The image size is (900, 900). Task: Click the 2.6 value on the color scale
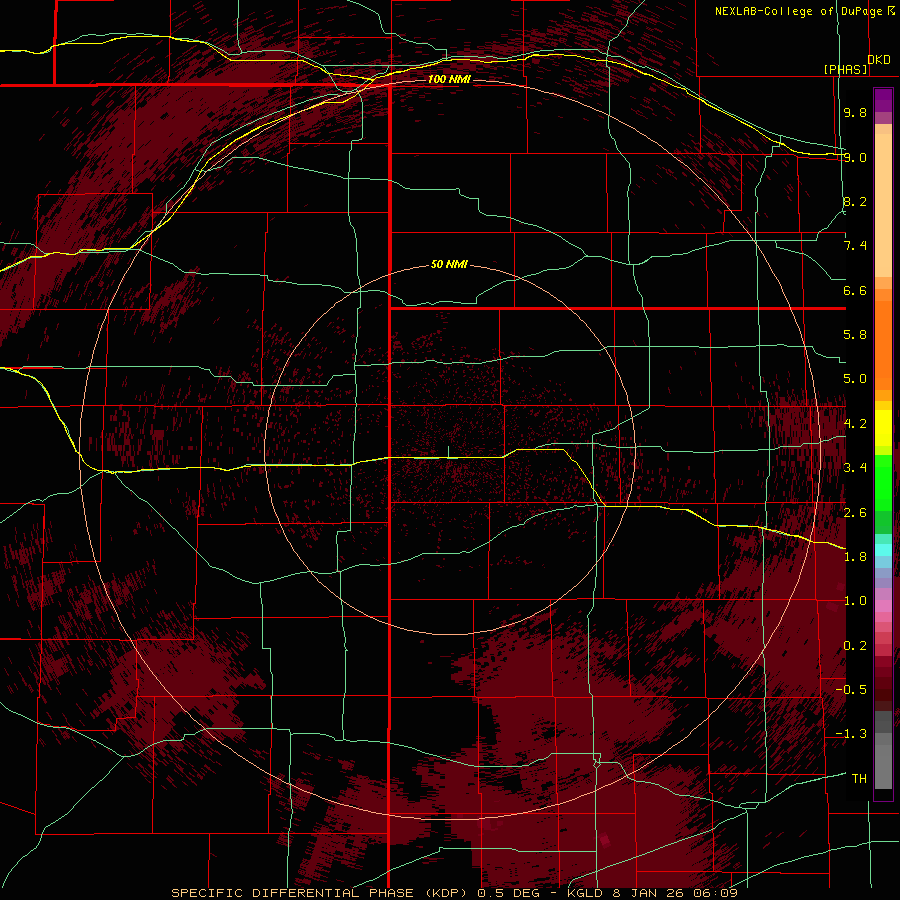(855, 513)
